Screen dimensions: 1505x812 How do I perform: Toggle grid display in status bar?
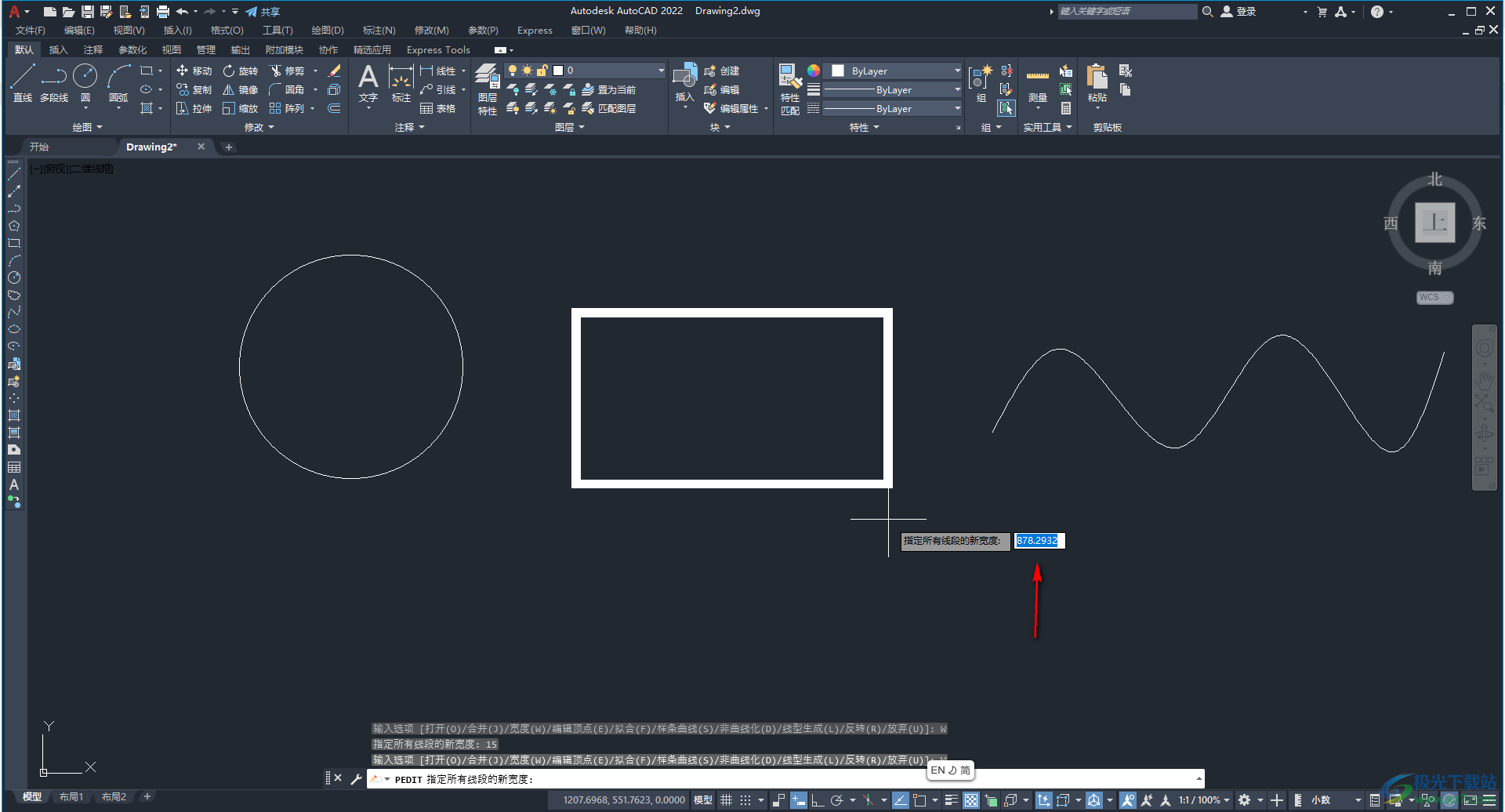click(727, 800)
